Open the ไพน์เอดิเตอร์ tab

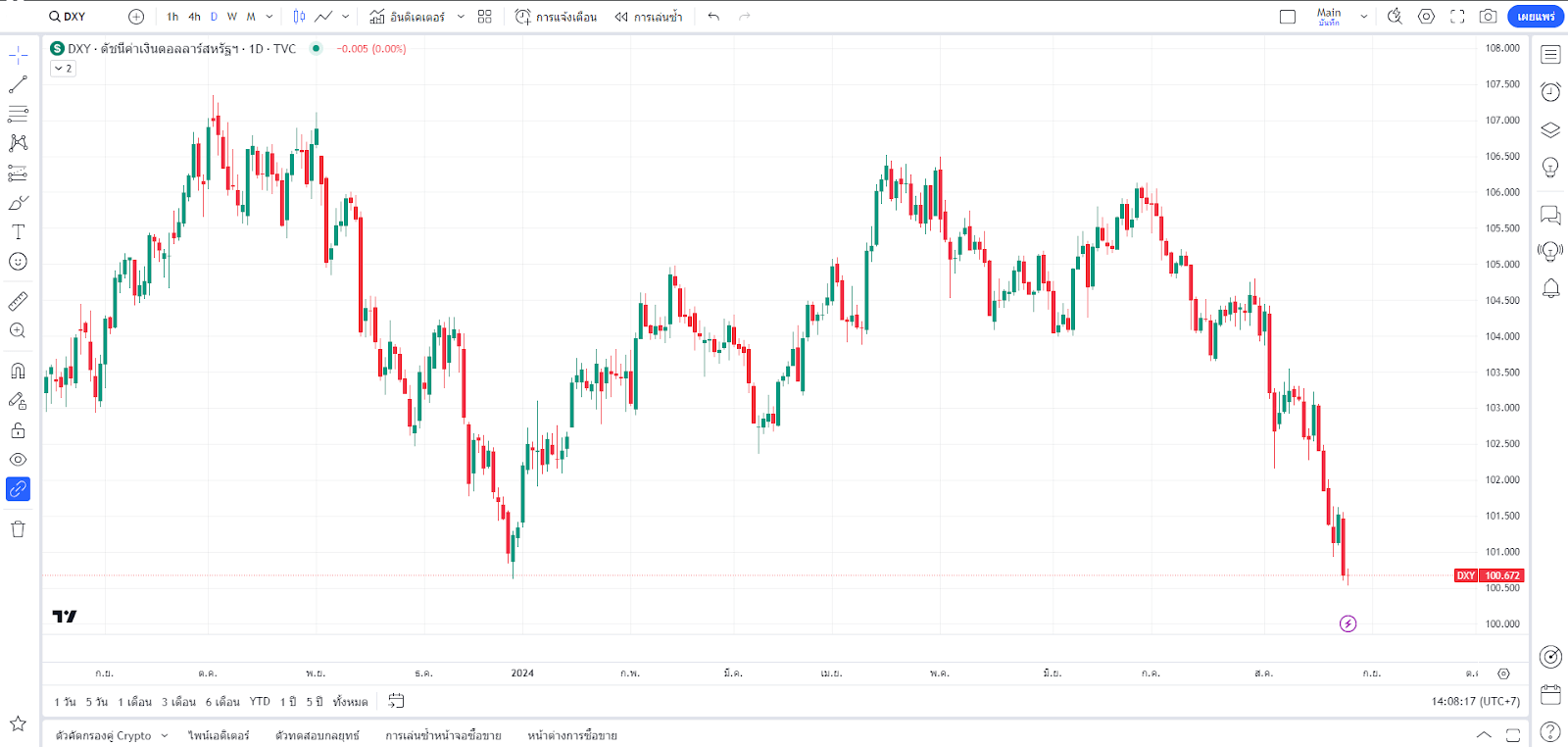219,735
